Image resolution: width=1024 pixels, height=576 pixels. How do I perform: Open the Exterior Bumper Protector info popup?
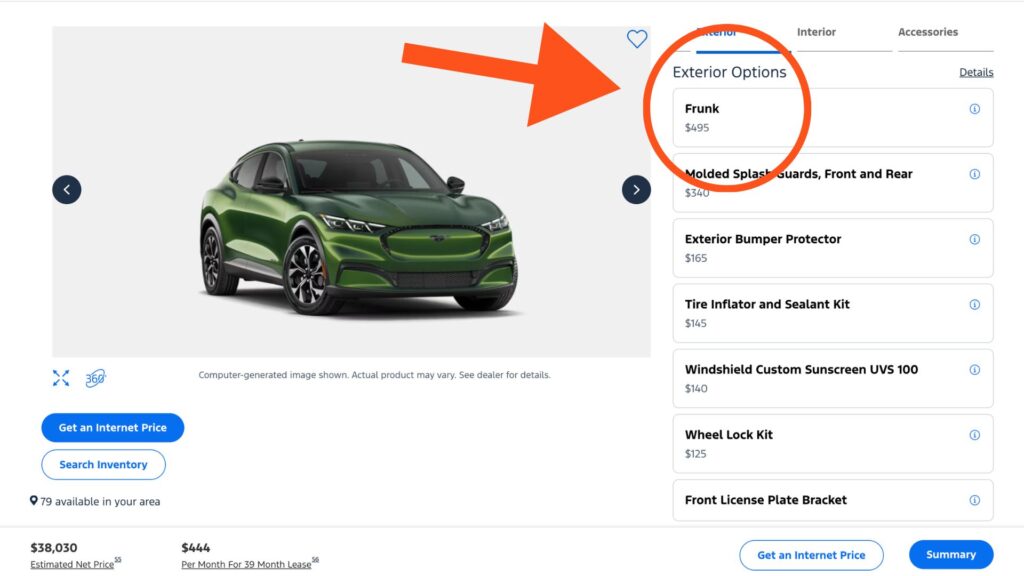coord(975,239)
